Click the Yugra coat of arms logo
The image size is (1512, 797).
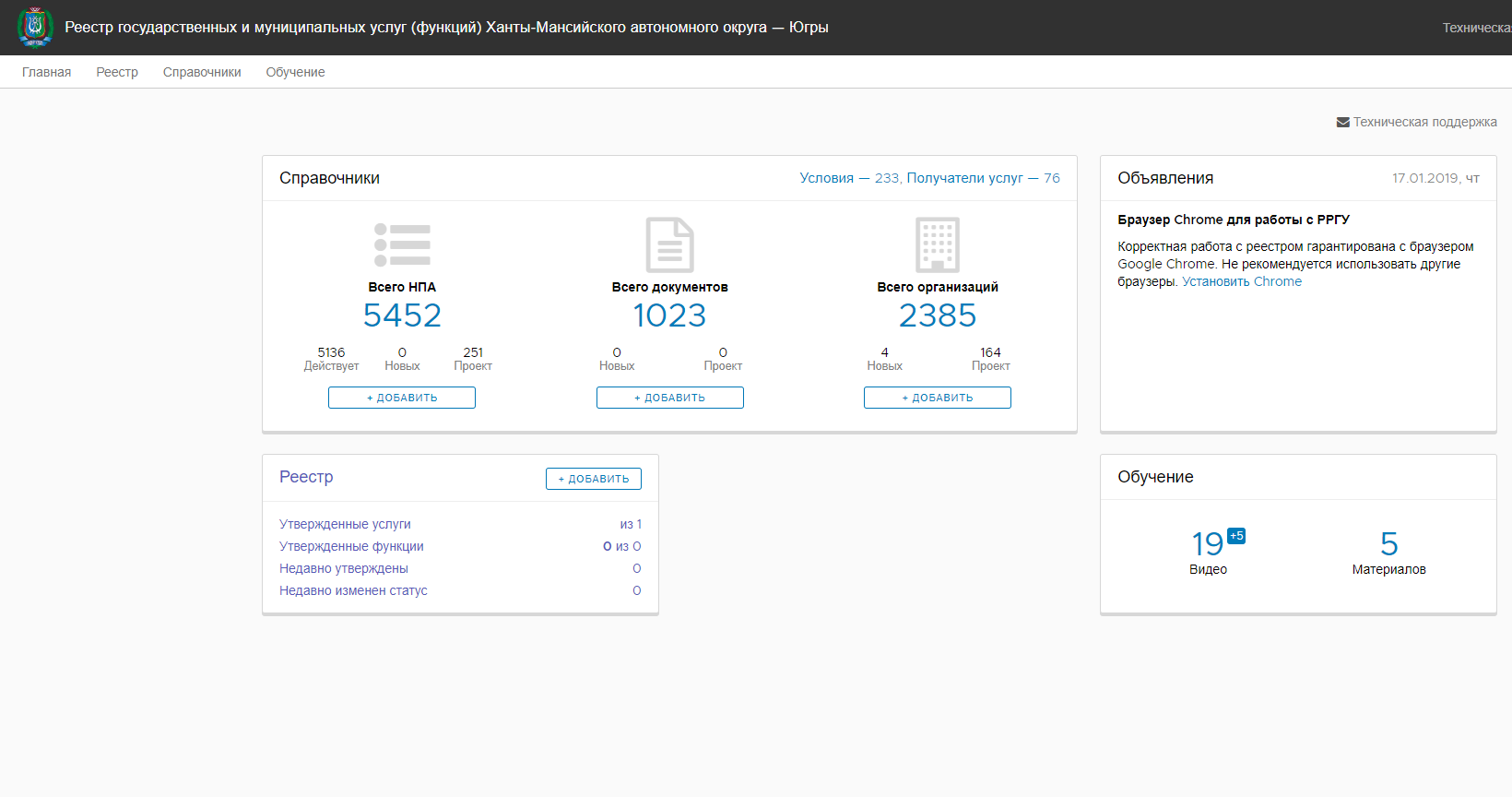pos(35,27)
